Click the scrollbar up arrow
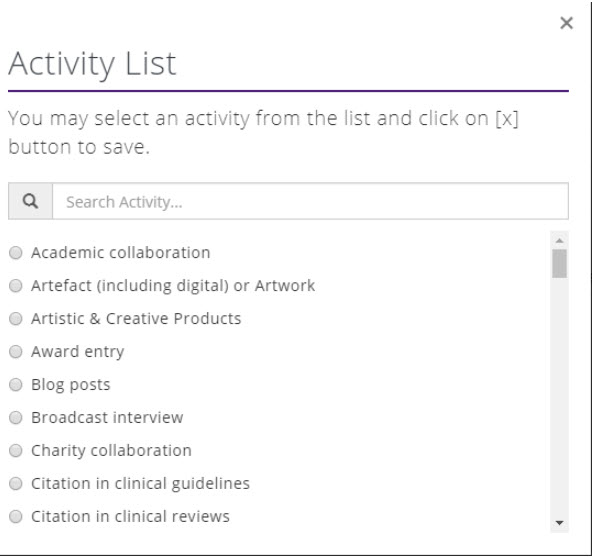Screen dimensions: 593x557 (x=559, y=240)
